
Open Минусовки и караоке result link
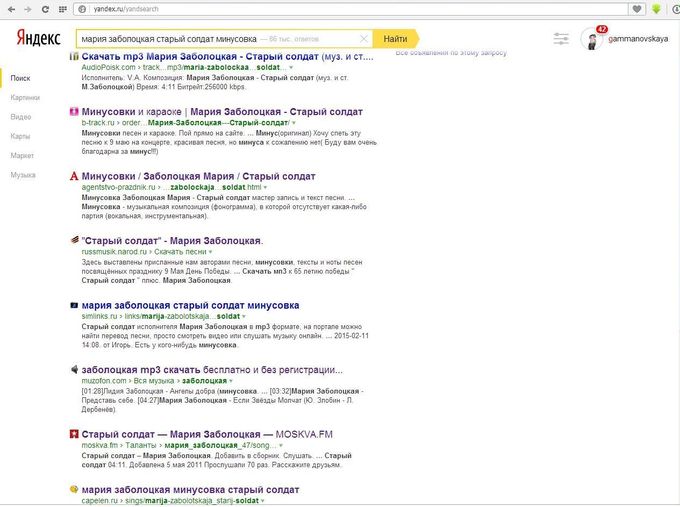tap(222, 112)
